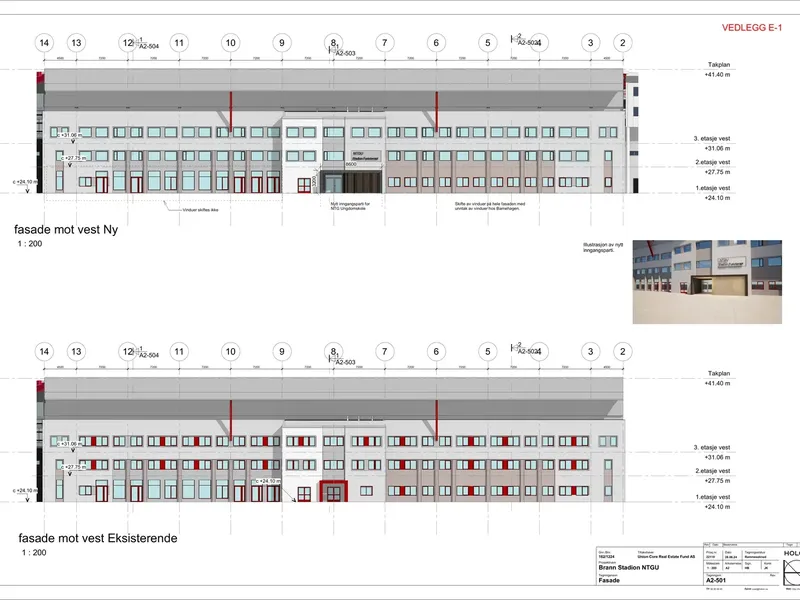Viewport: 800px width, 600px height.
Task: Click '+41.40 m' beside the Ny elevation
Action: click(x=717, y=74)
